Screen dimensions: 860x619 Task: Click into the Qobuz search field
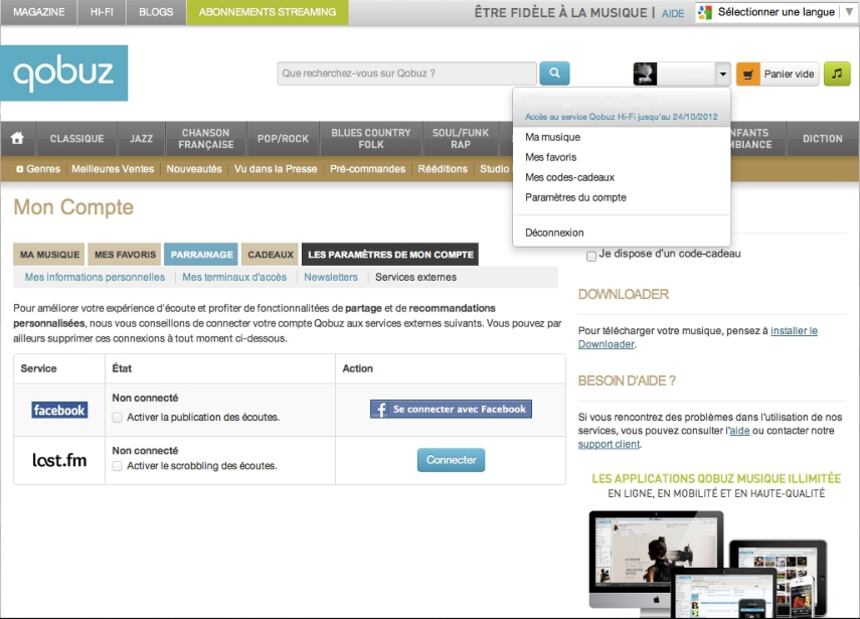[x=406, y=73]
